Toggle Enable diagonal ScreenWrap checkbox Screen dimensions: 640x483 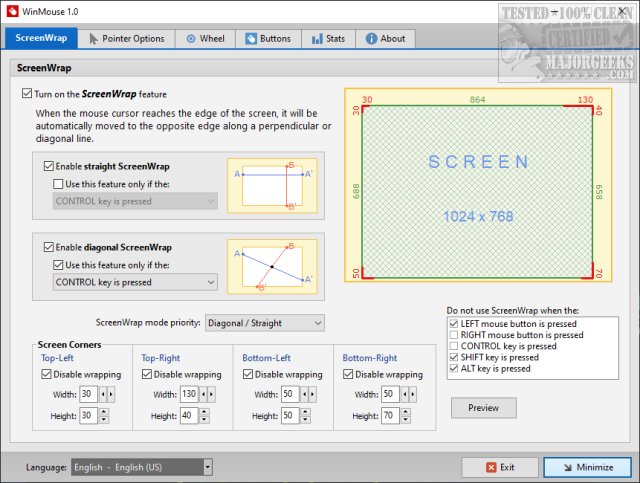point(49,247)
